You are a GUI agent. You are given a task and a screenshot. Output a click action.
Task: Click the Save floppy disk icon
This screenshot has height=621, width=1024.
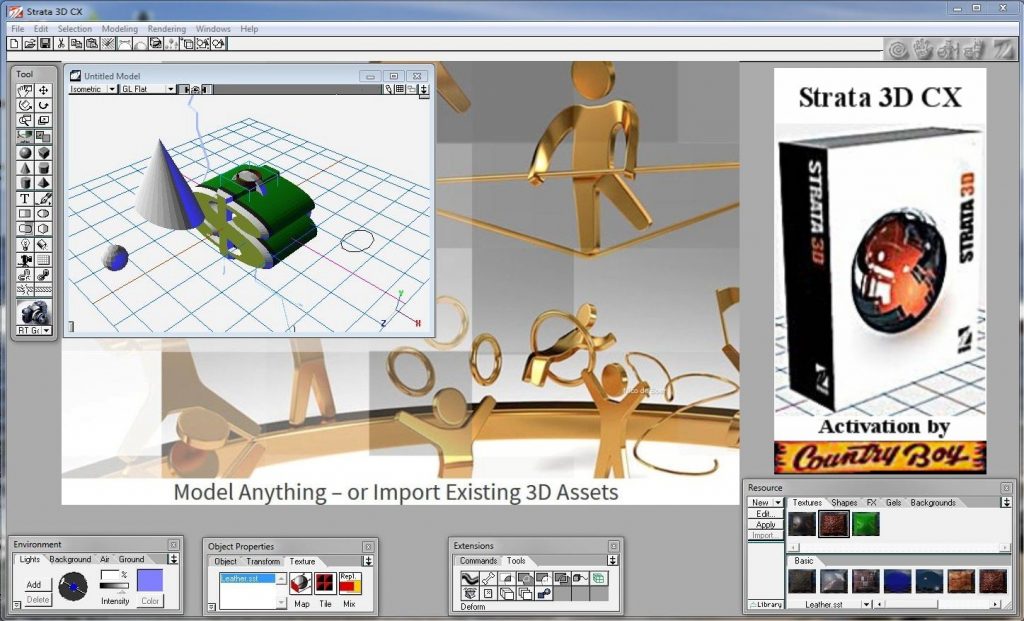tap(45, 43)
